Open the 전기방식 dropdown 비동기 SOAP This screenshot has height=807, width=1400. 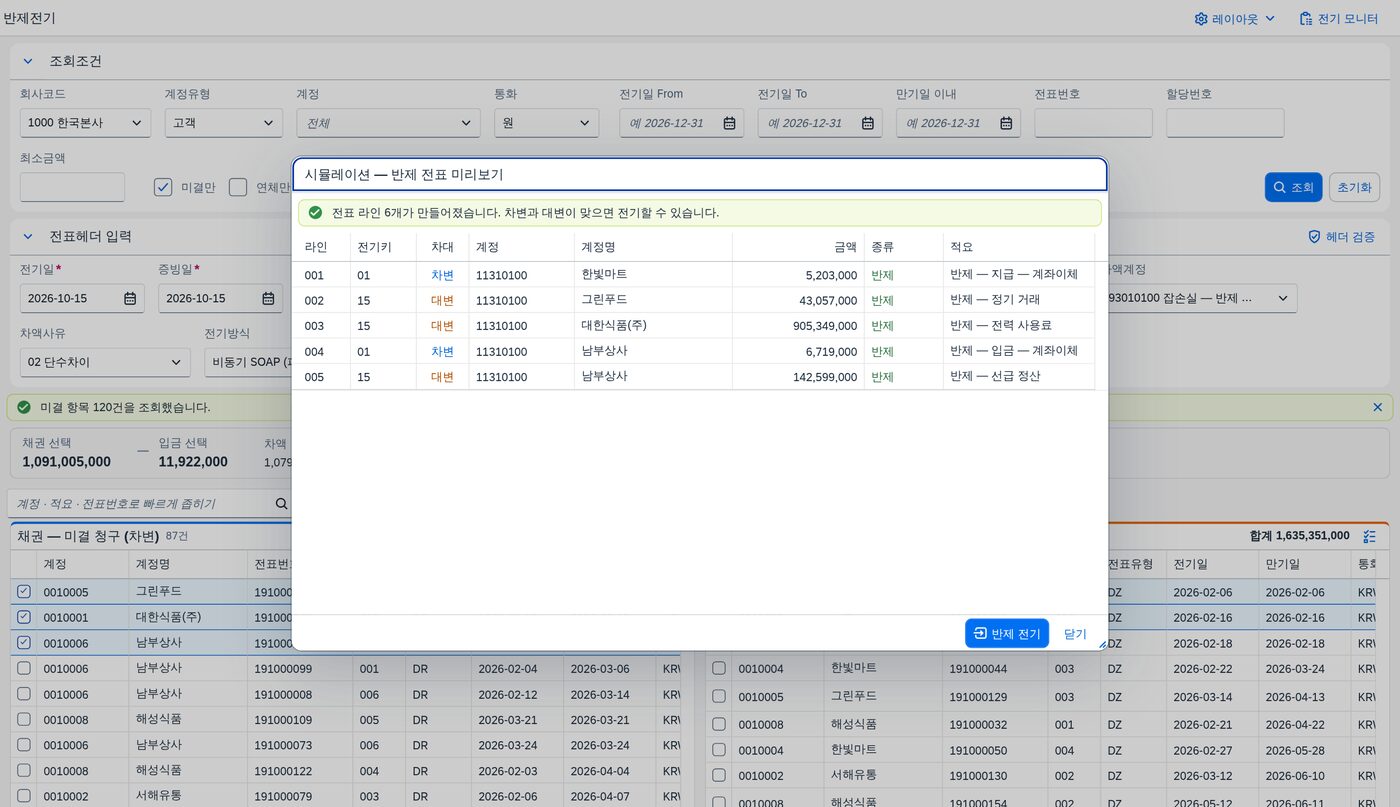tap(249, 362)
